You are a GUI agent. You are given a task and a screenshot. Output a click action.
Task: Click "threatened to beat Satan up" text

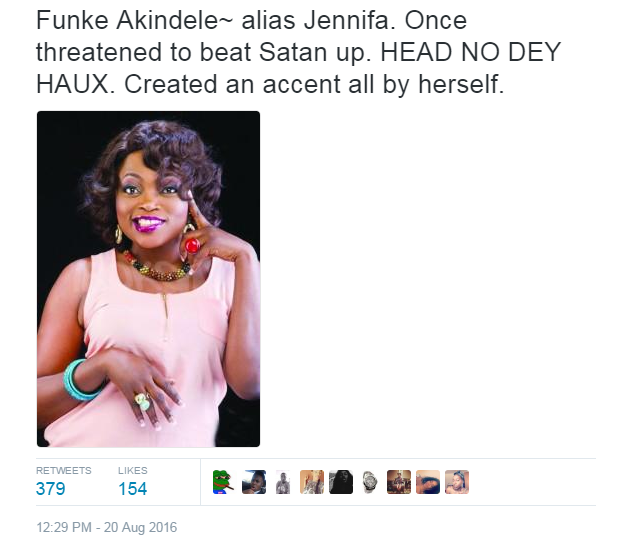tap(203, 52)
